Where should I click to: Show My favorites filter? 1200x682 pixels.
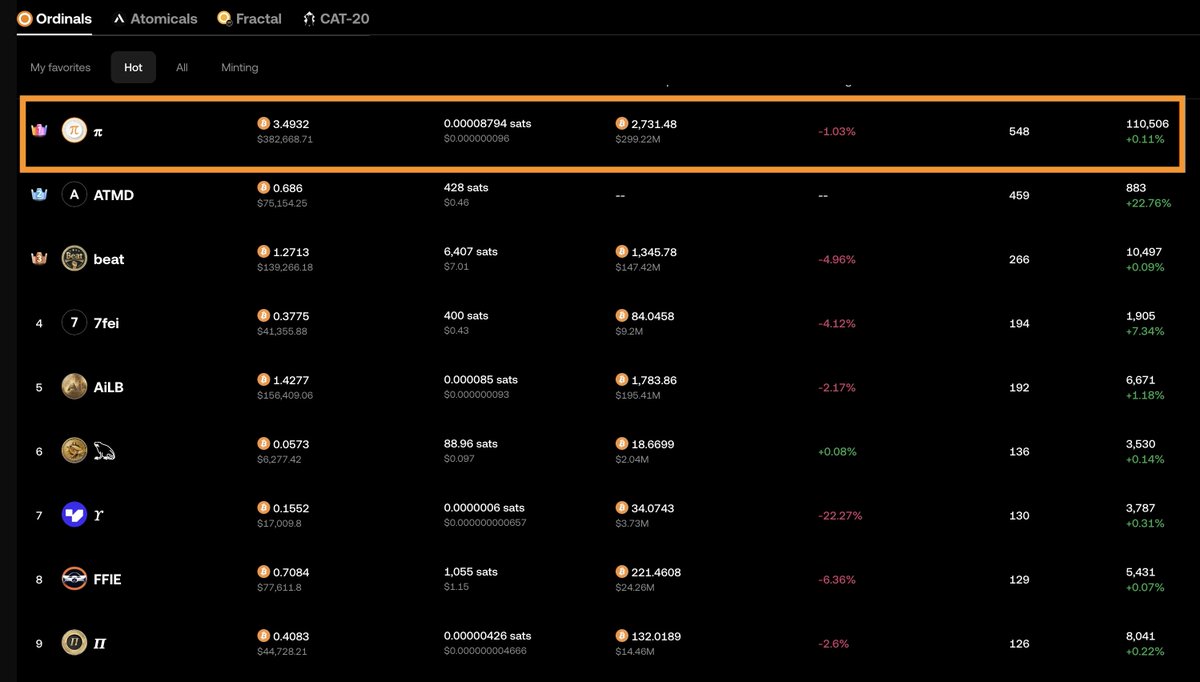[x=60, y=67]
